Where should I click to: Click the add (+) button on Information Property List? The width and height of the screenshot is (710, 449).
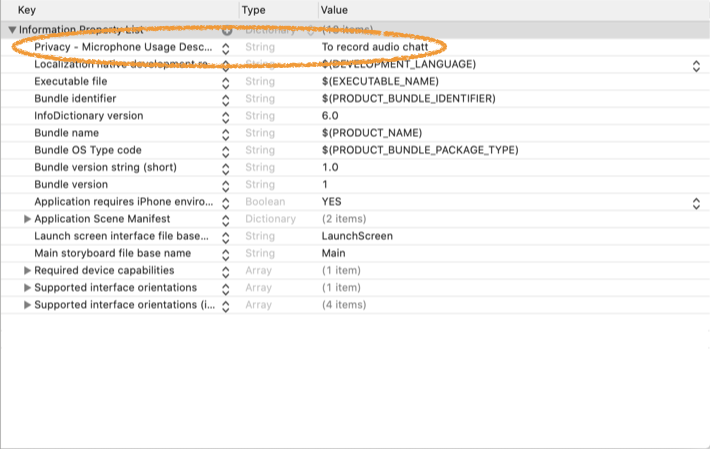pyautogui.click(x=227, y=30)
